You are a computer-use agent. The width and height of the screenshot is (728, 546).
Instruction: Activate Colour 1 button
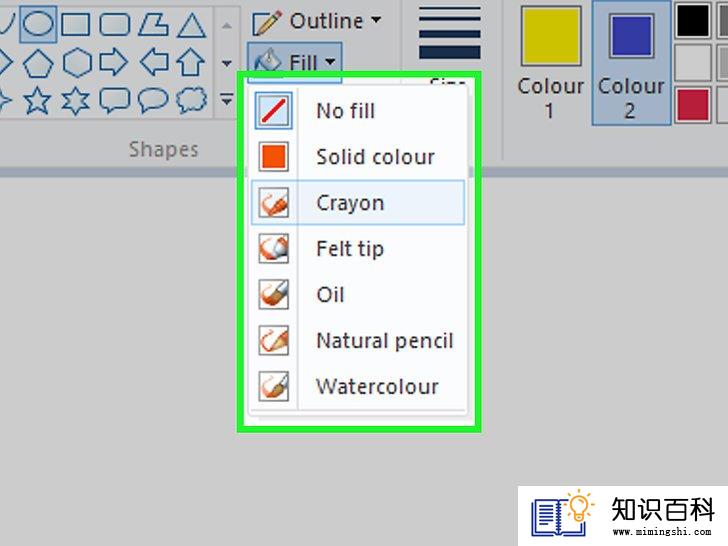coord(550,62)
